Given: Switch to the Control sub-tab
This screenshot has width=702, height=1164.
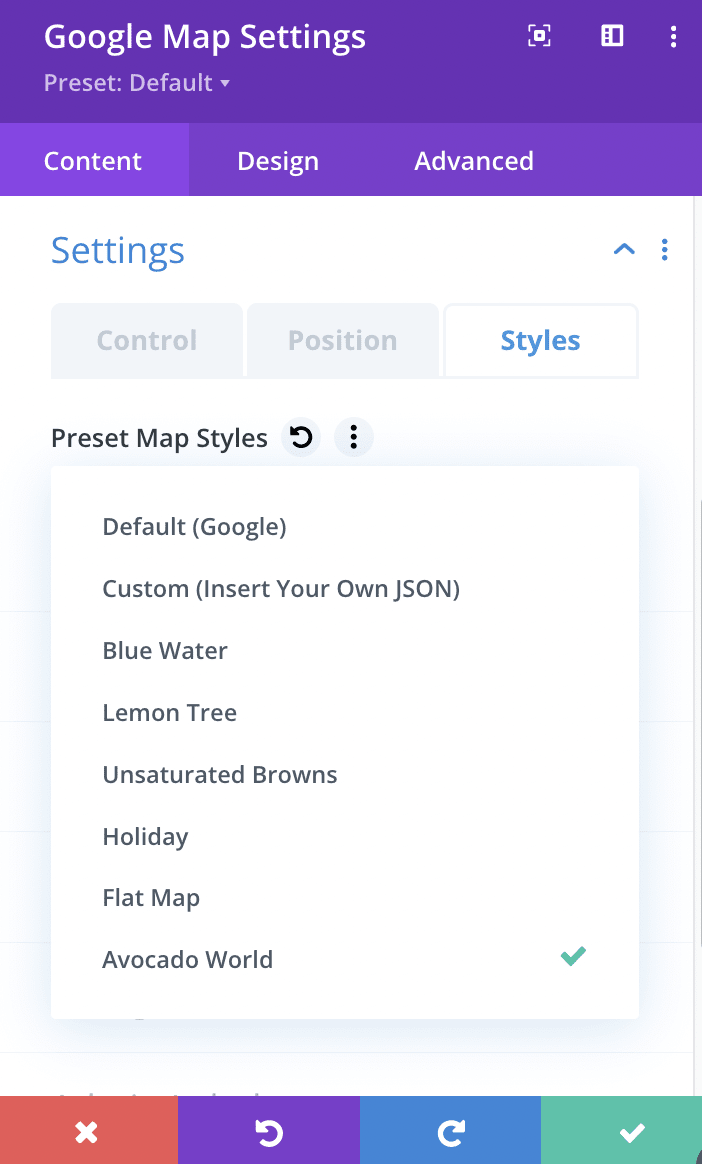Looking at the screenshot, I should click(x=147, y=341).
